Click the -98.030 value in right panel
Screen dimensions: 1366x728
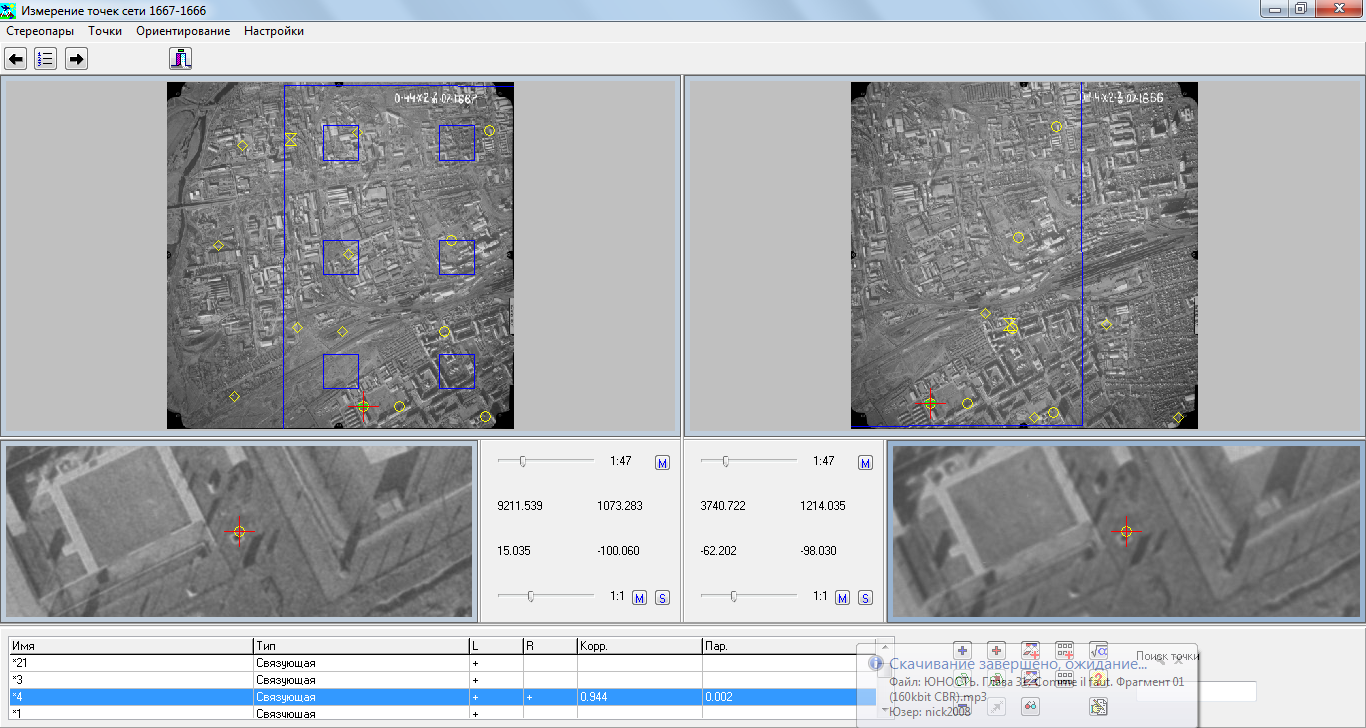coord(819,551)
